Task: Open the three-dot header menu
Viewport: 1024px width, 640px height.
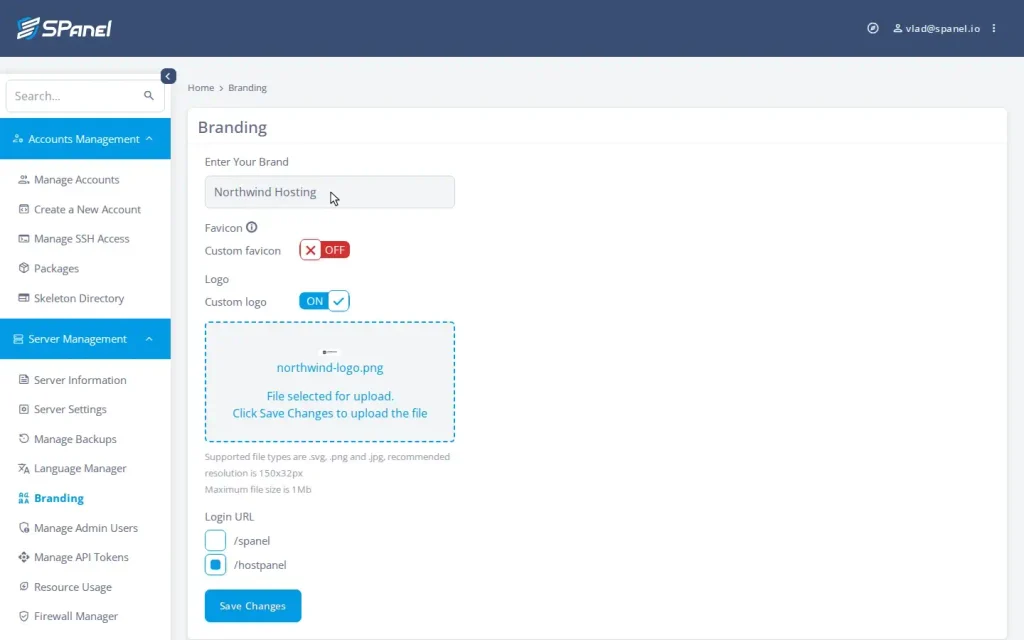Action: pyautogui.click(x=994, y=28)
